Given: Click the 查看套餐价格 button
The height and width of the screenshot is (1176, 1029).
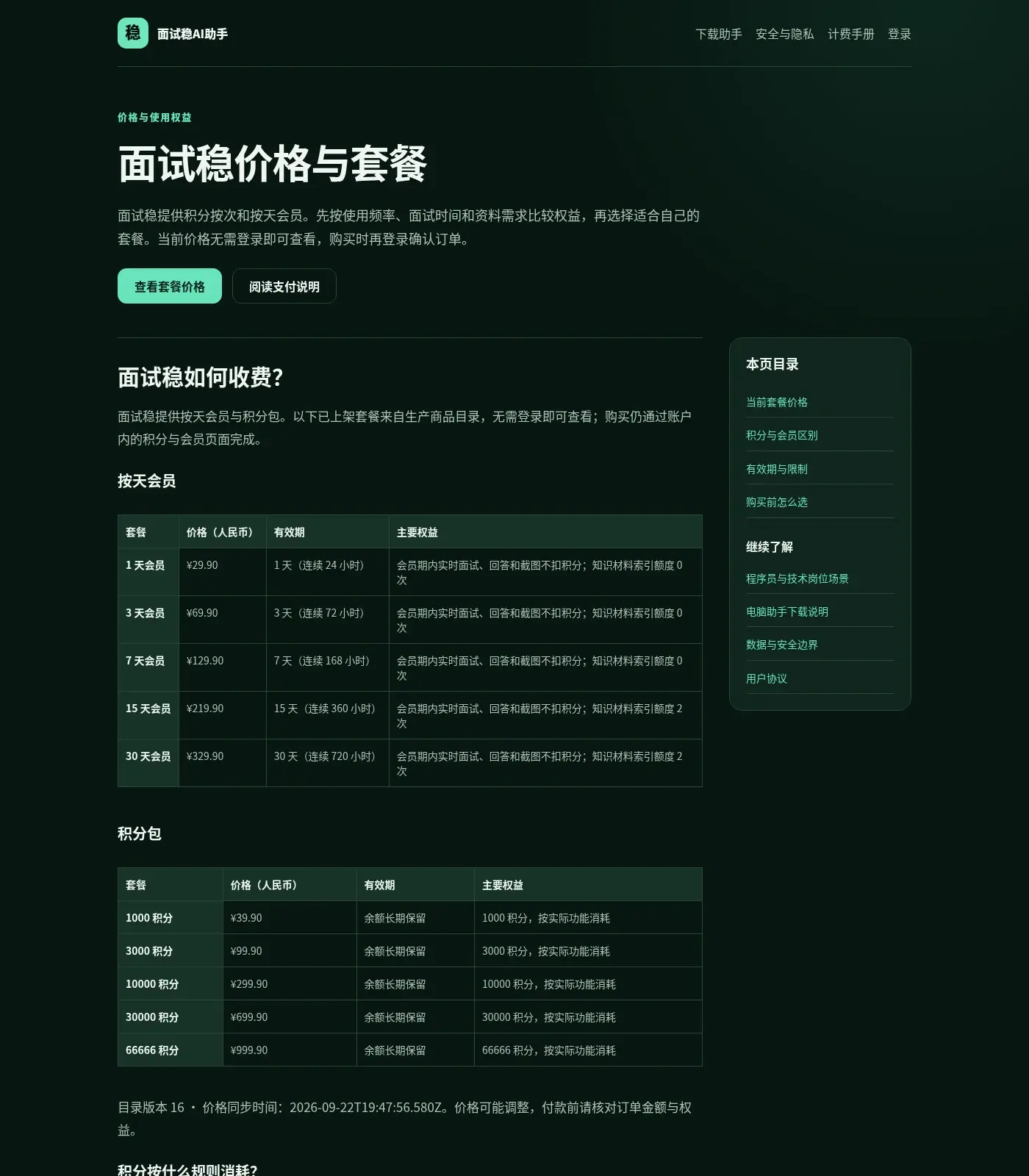Looking at the screenshot, I should click(170, 286).
